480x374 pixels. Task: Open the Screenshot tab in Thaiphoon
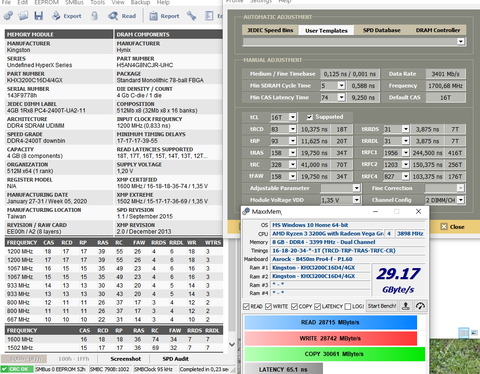coord(126,359)
